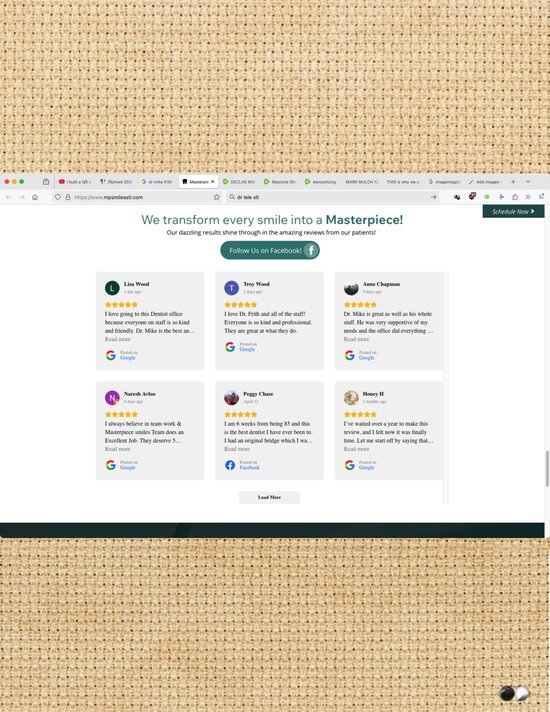
Task: Click the site security padlock icon
Action: [x=68, y=197]
